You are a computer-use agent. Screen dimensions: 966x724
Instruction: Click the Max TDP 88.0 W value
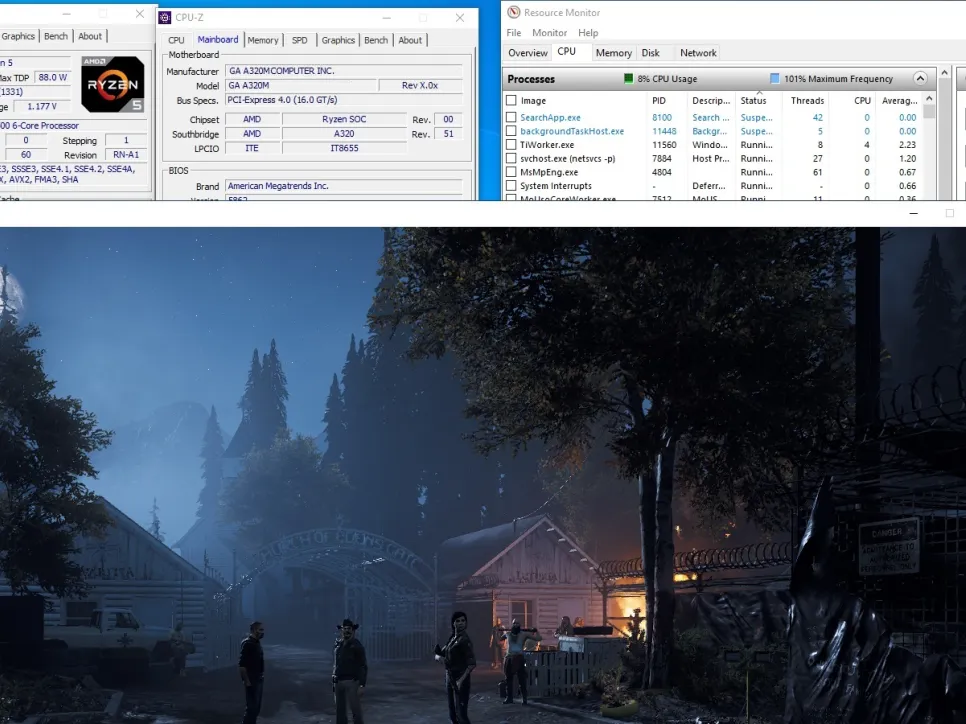point(52,78)
